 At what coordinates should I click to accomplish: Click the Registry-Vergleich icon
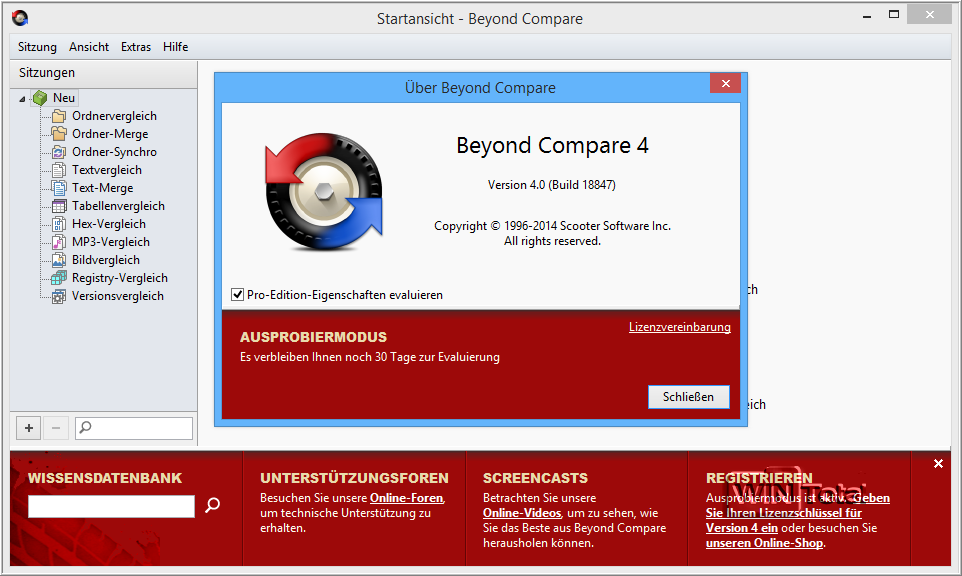(x=59, y=278)
